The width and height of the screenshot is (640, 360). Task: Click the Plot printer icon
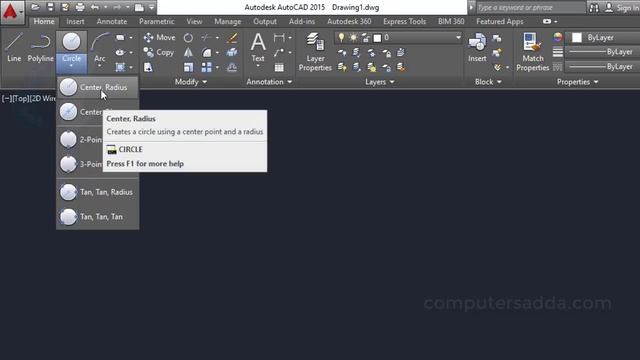pyautogui.click(x=80, y=7)
